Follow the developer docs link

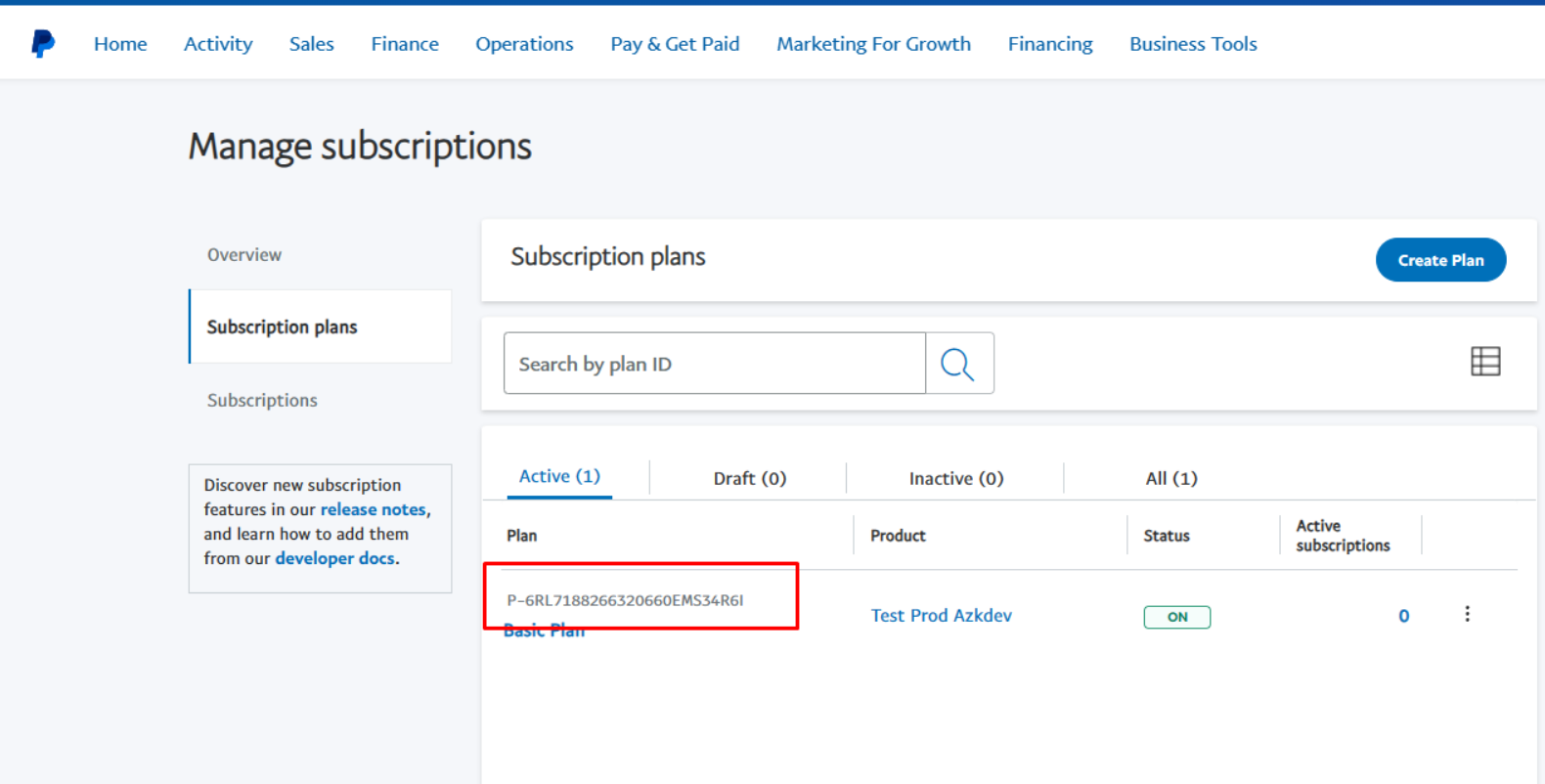[x=334, y=558]
